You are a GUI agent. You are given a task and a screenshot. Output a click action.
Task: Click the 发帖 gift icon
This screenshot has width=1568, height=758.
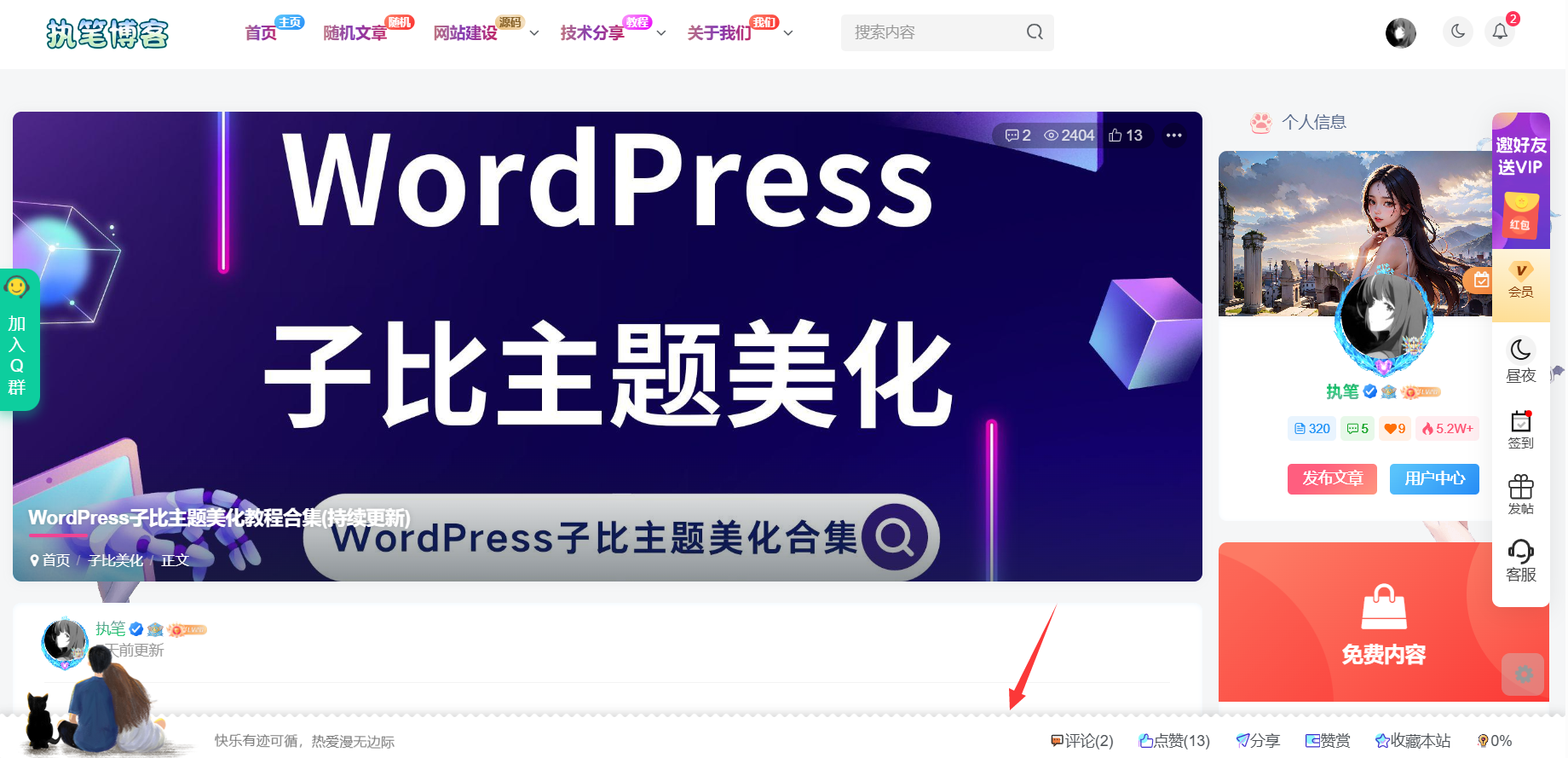tap(1521, 495)
